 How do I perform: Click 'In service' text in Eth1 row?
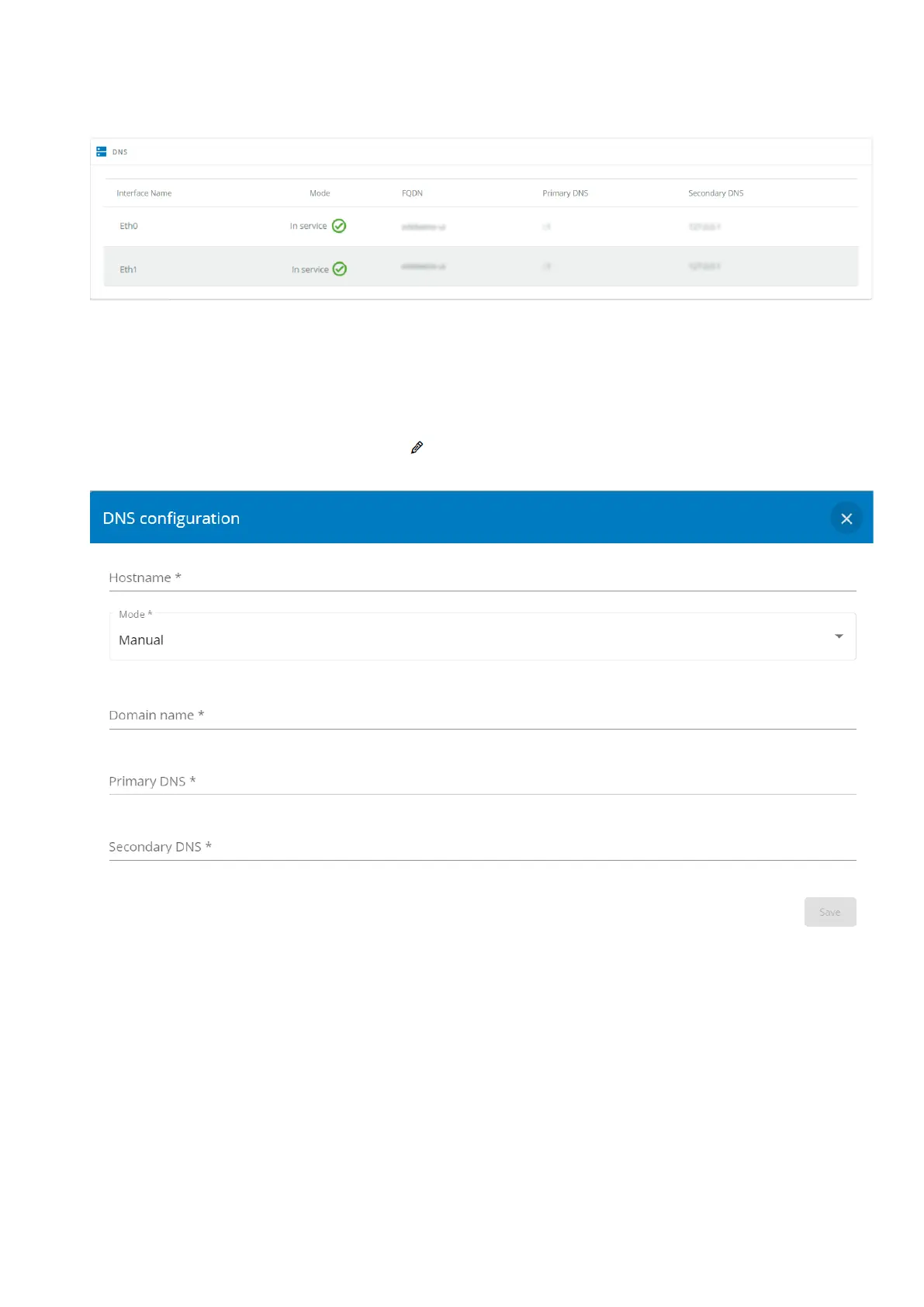tap(310, 269)
